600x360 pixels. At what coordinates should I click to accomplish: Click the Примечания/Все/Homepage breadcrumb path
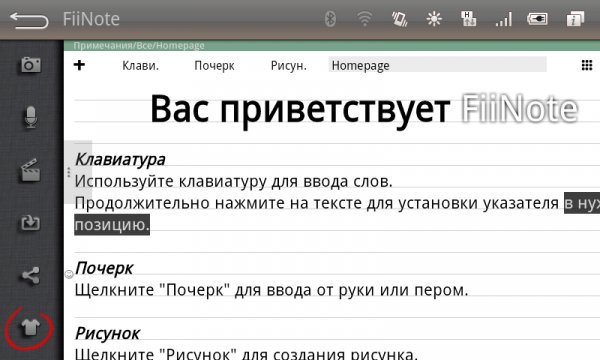(139, 46)
